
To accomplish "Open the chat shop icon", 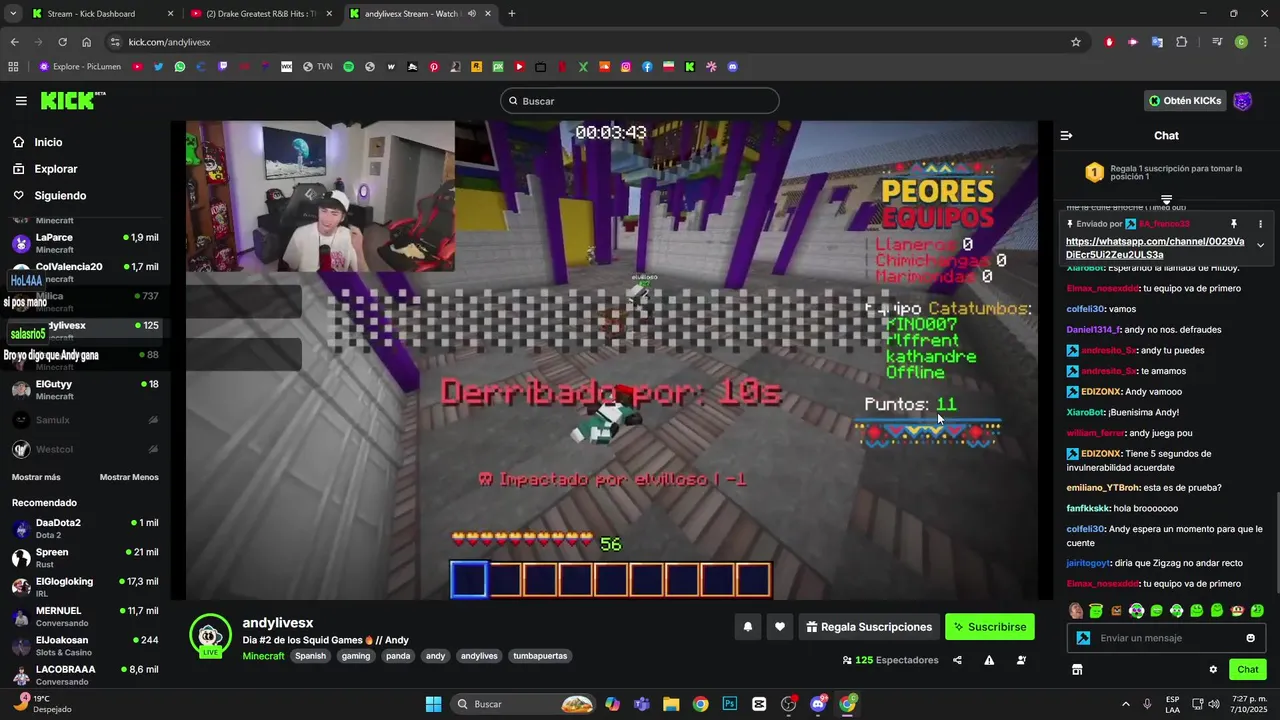I will [x=1077, y=670].
